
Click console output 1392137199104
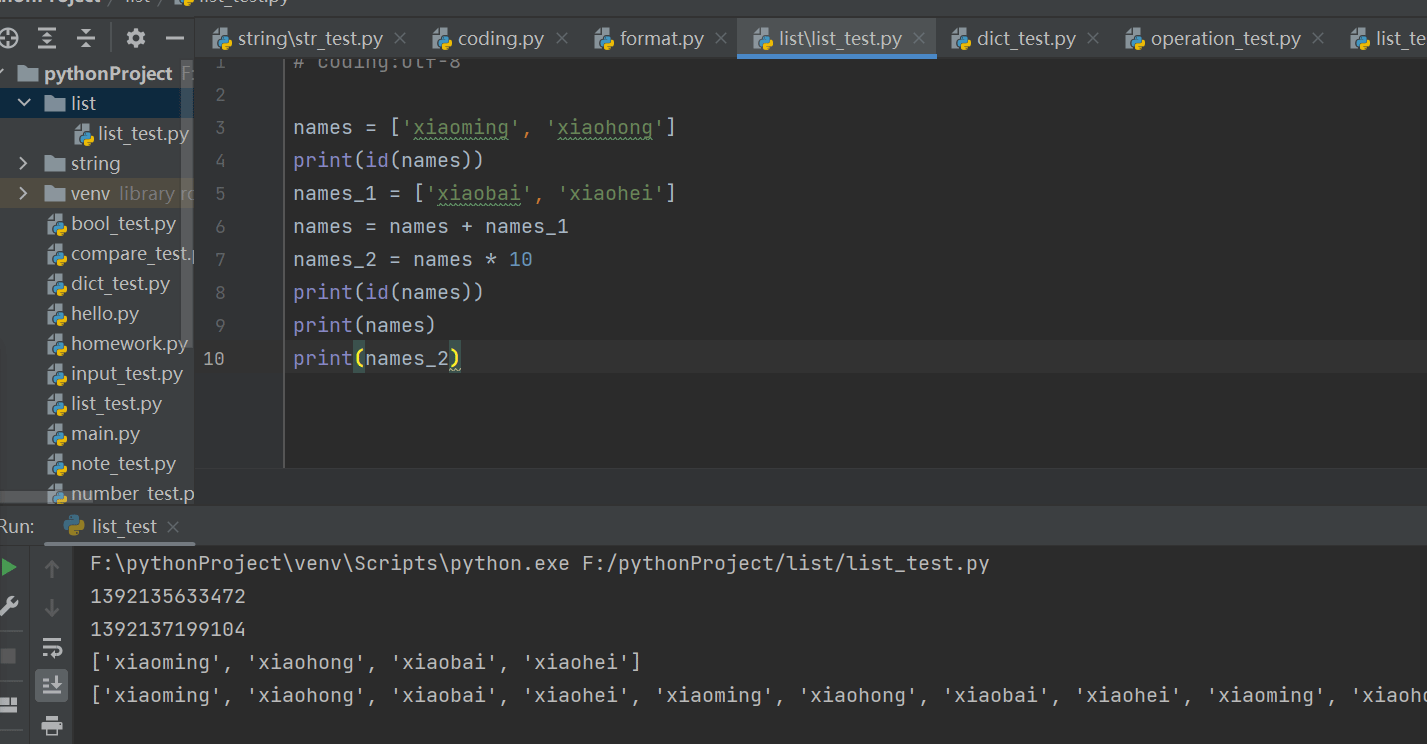tap(168, 629)
